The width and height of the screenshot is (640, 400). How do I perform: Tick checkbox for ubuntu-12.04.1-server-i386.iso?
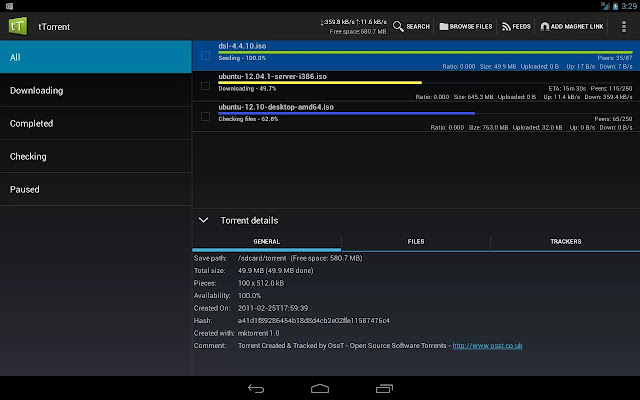pos(205,86)
